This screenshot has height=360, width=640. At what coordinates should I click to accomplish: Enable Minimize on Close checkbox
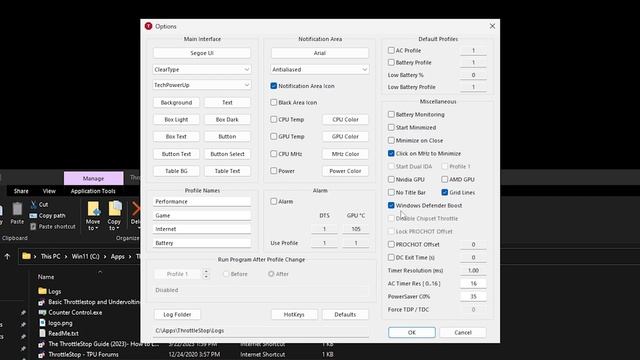(x=391, y=140)
